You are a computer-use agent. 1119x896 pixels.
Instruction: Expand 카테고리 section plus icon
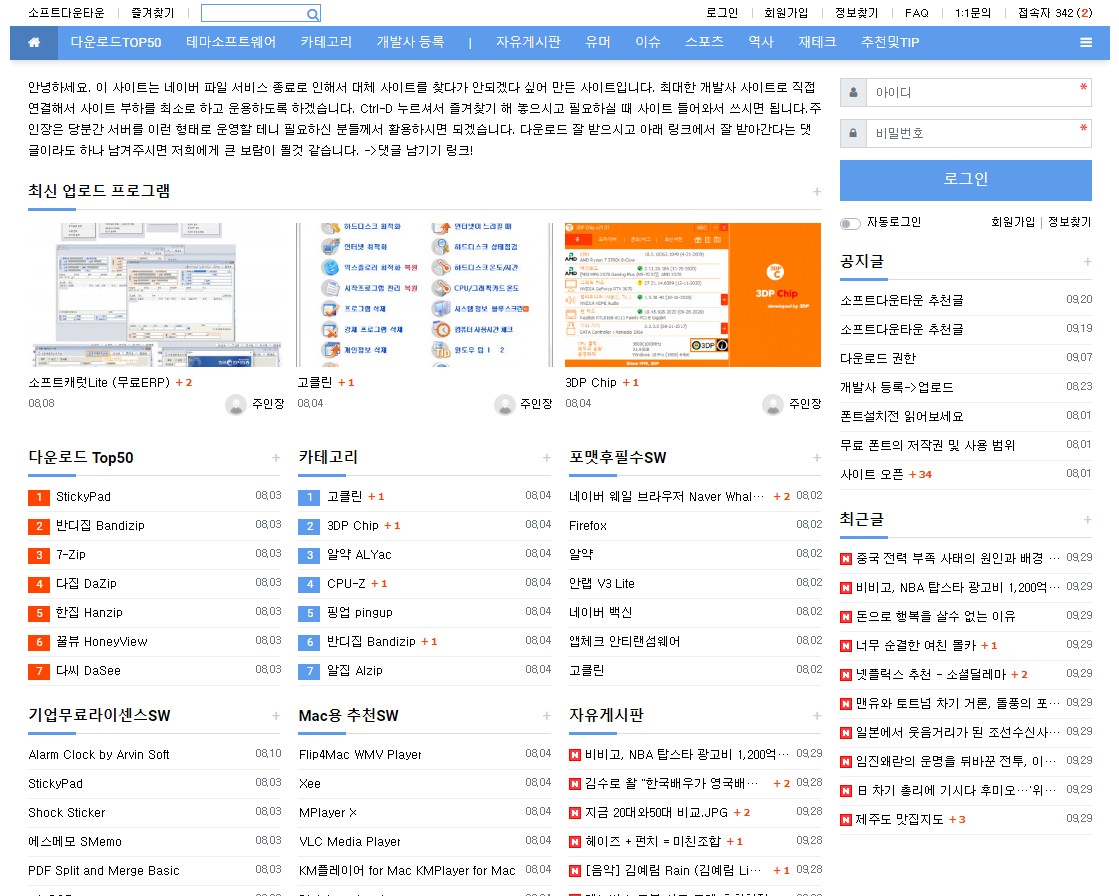tap(546, 458)
